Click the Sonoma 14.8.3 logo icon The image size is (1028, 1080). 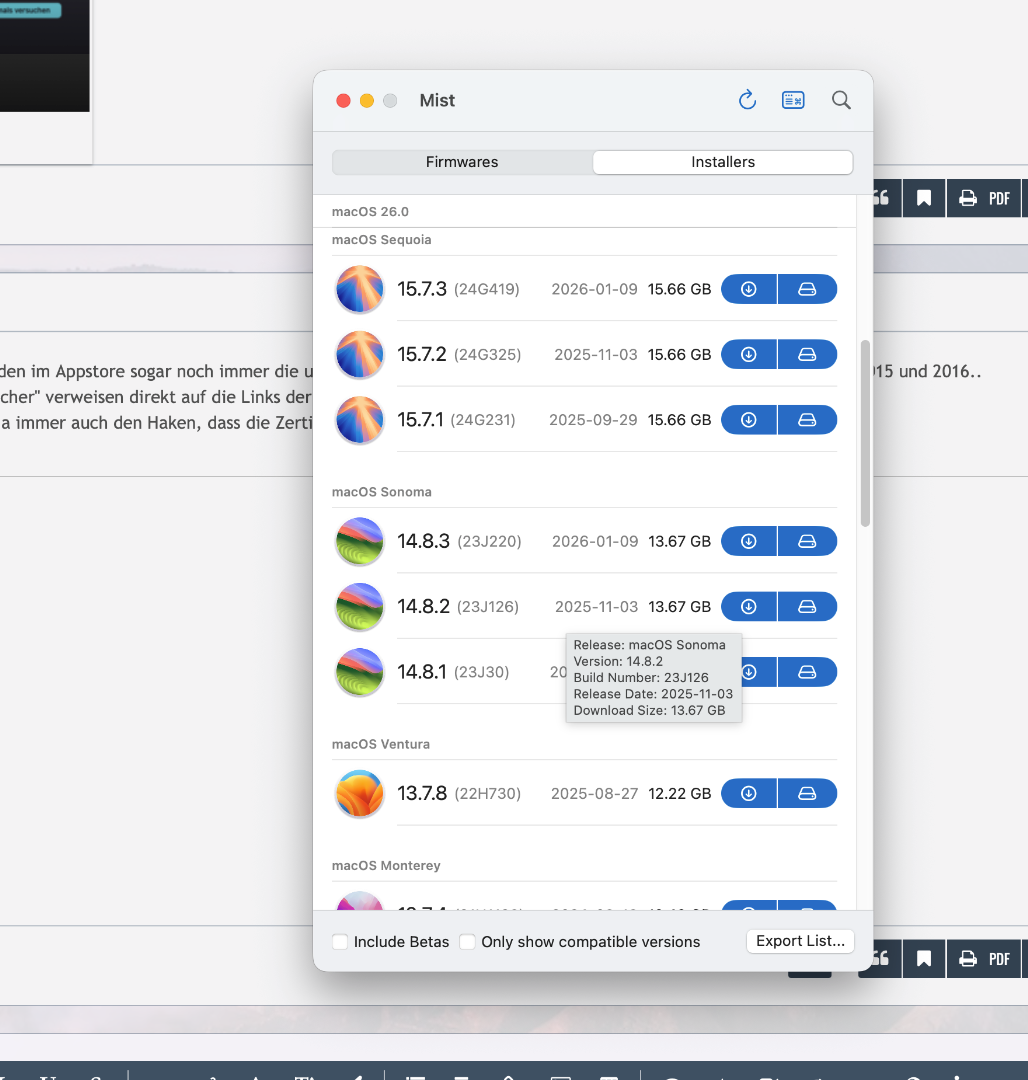coord(359,541)
